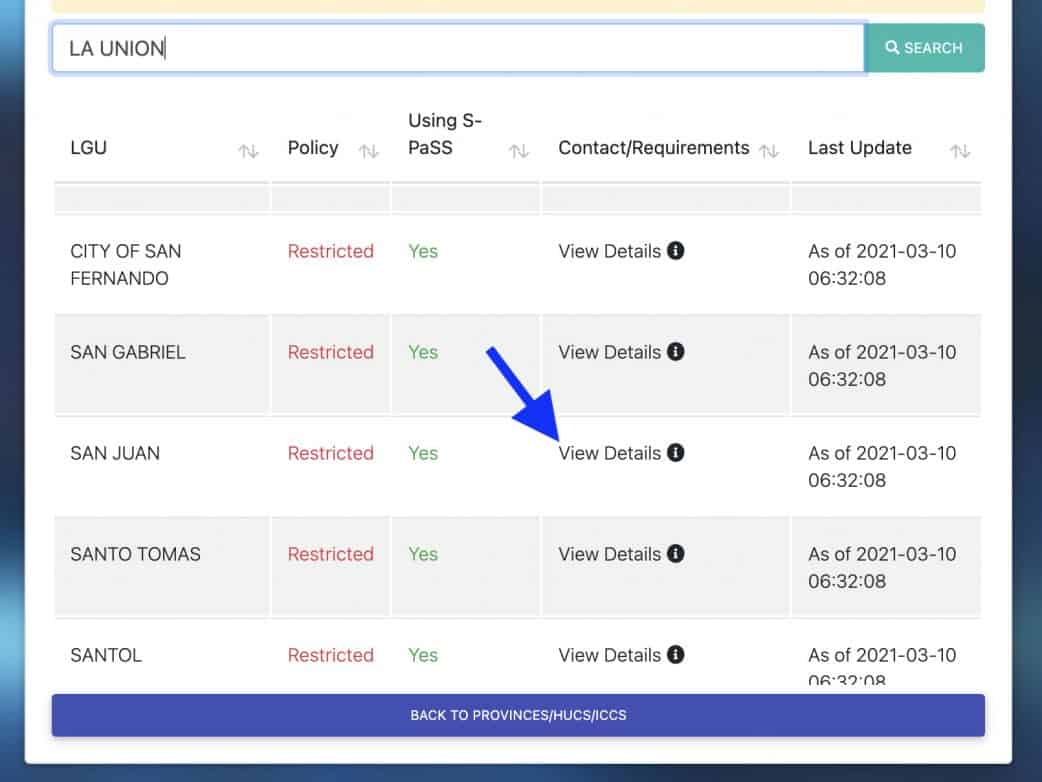Select the SANTO TOMAS LGU name cell

[135, 554]
